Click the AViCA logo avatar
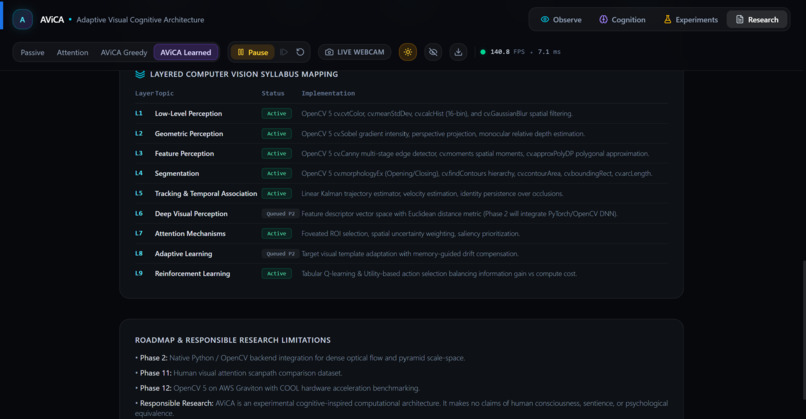 pos(22,20)
